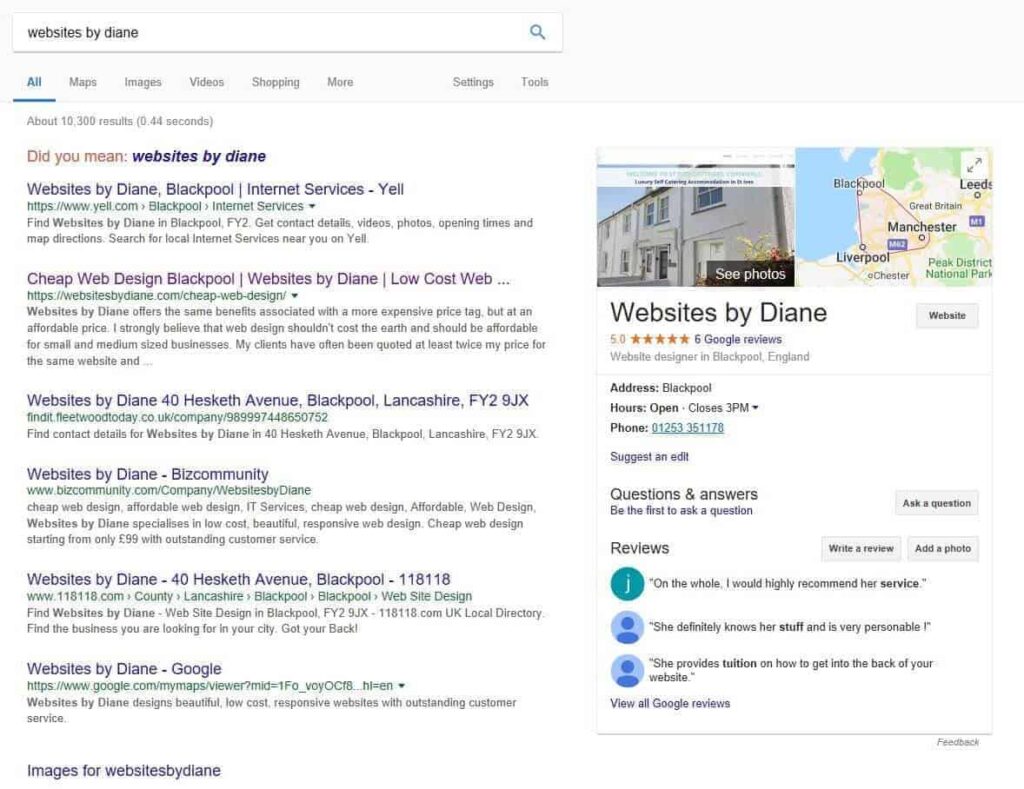Click the 'Ask a question' button
Screen dimensions: 1024x789
point(936,503)
